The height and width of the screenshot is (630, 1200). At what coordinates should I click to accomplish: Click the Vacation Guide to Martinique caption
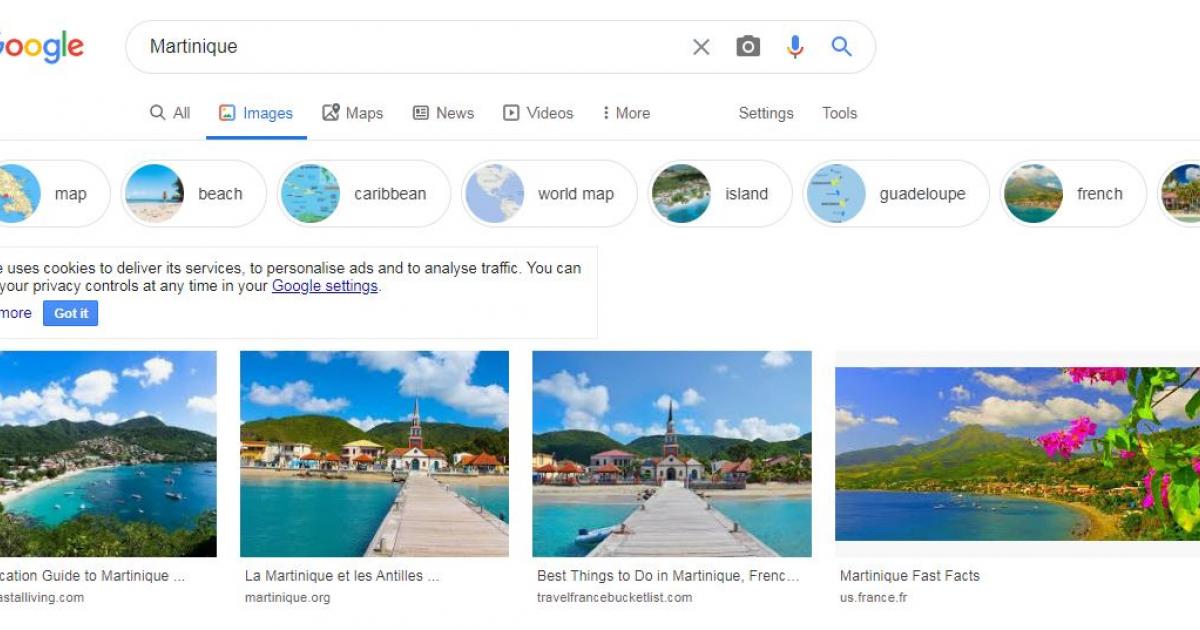(93, 576)
